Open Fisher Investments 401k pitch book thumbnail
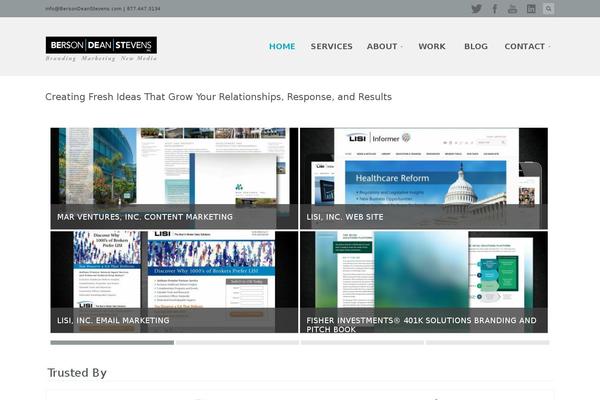This screenshot has width=600, height=400. coord(424,282)
